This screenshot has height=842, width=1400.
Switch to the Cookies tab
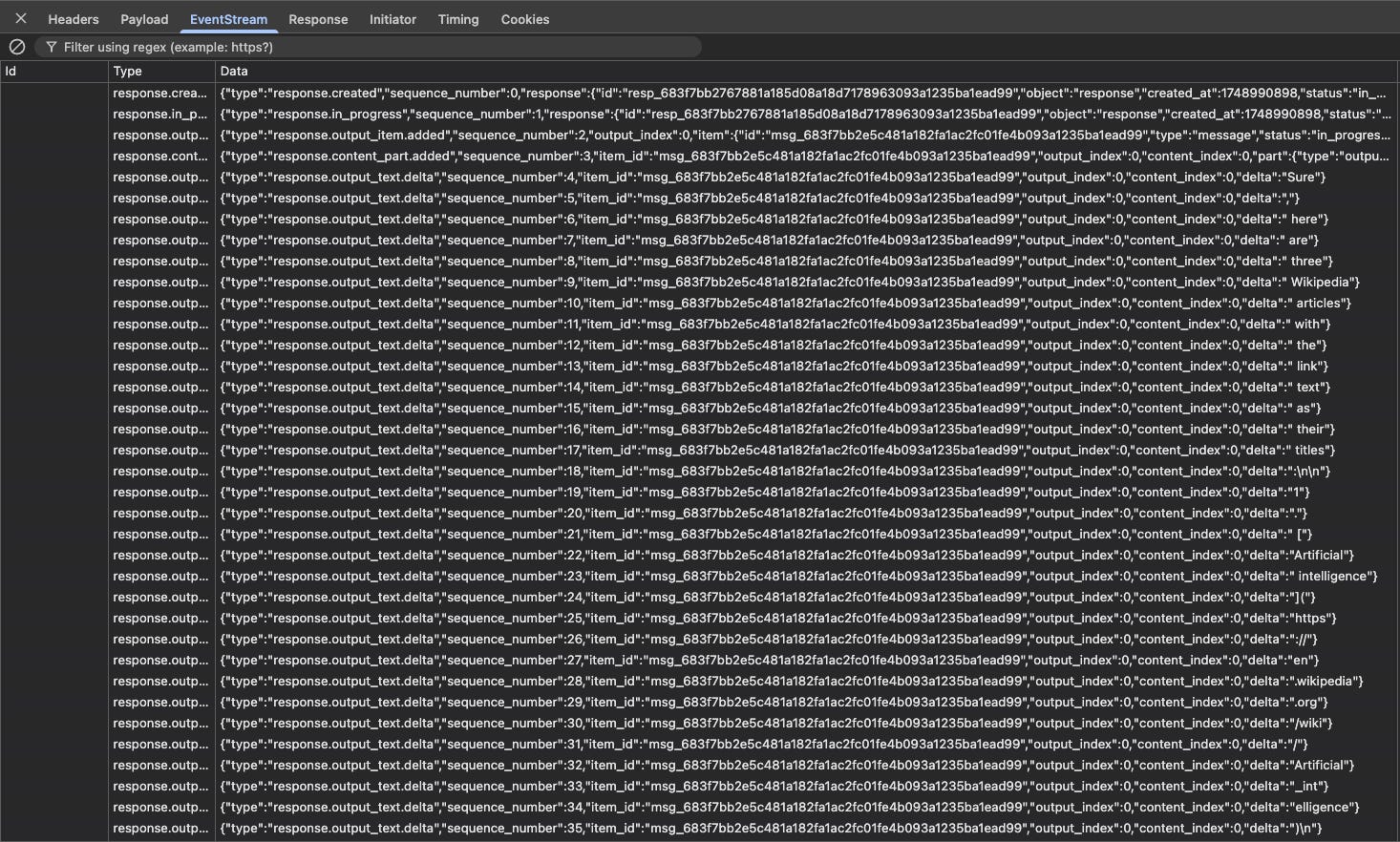524,18
